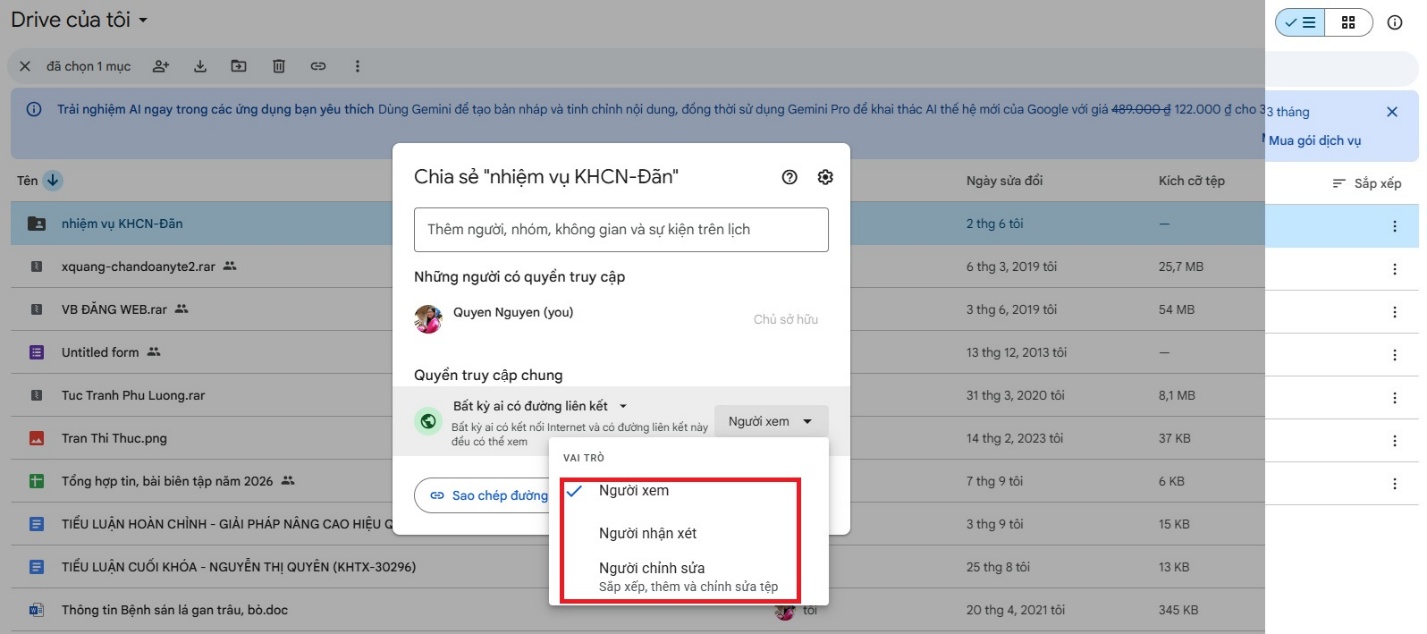Click the Ngày sửa đổi column header

coord(1004,181)
